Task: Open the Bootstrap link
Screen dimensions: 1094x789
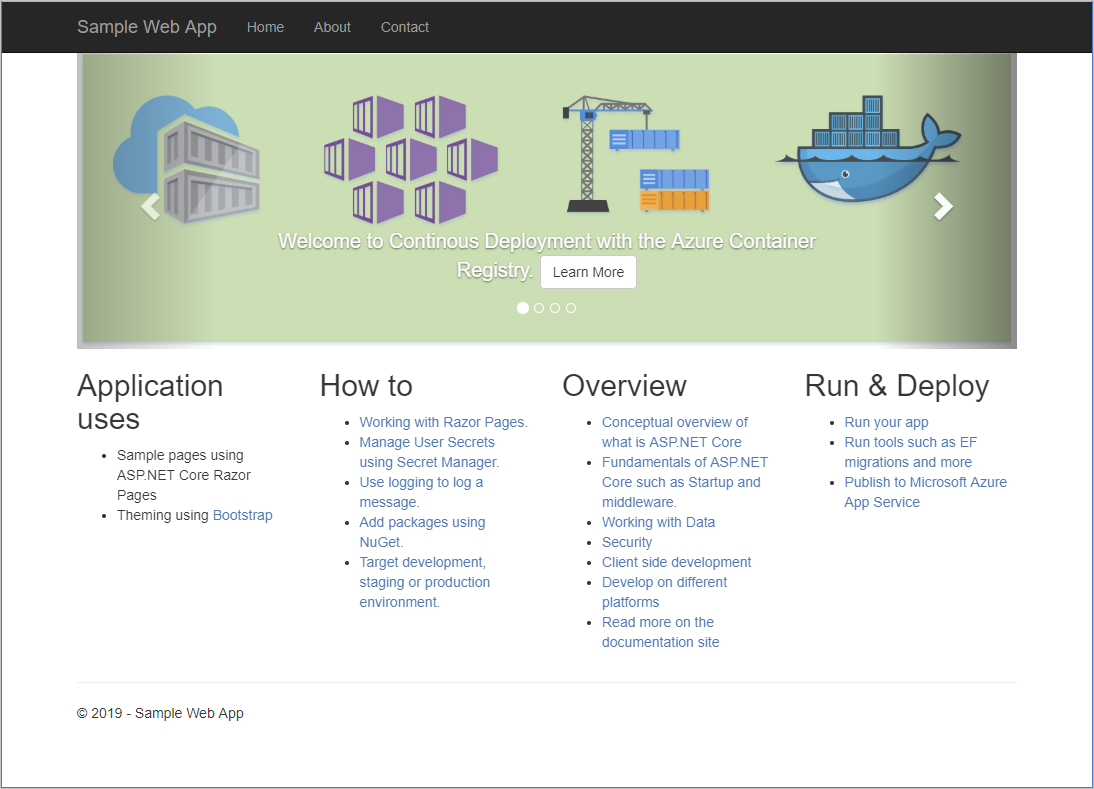Action: pyautogui.click(x=243, y=515)
